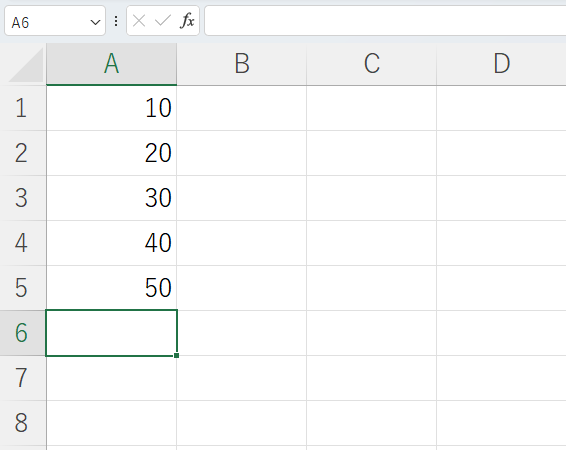Click the Select All corner triangle
This screenshot has height=450, width=566.
[x=25, y=65]
